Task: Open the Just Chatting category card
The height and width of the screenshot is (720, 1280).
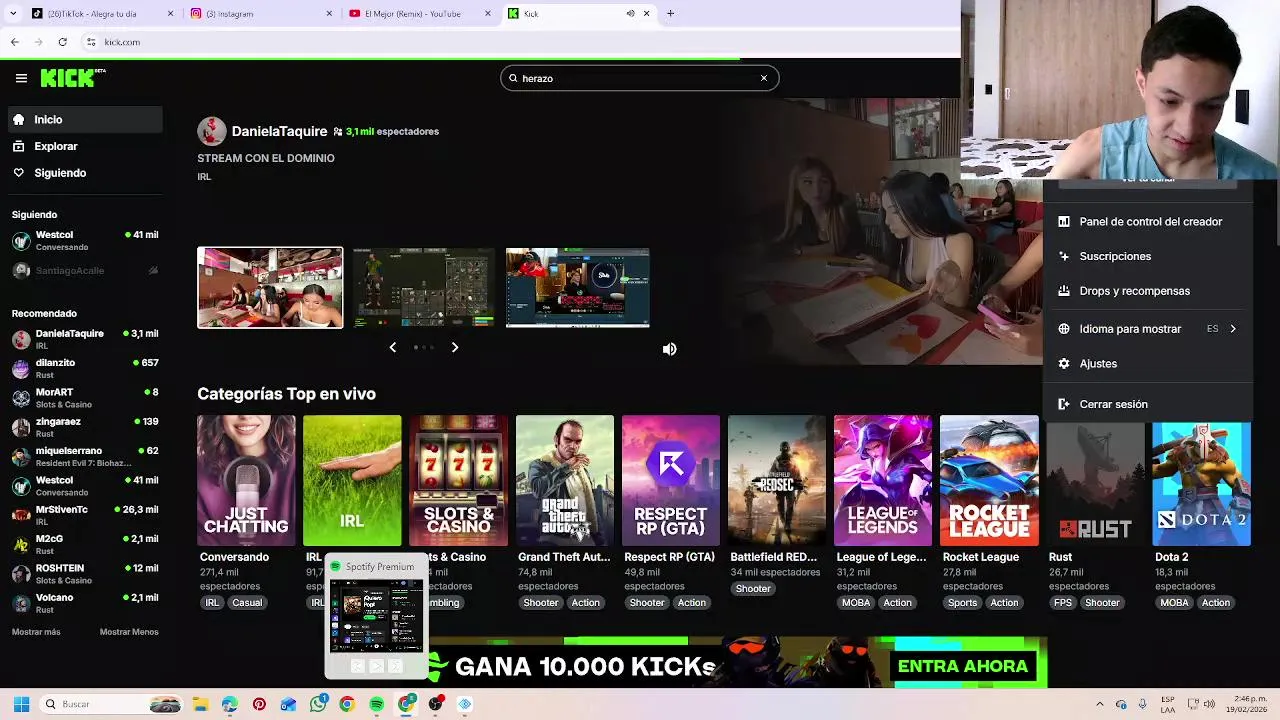Action: (246, 480)
